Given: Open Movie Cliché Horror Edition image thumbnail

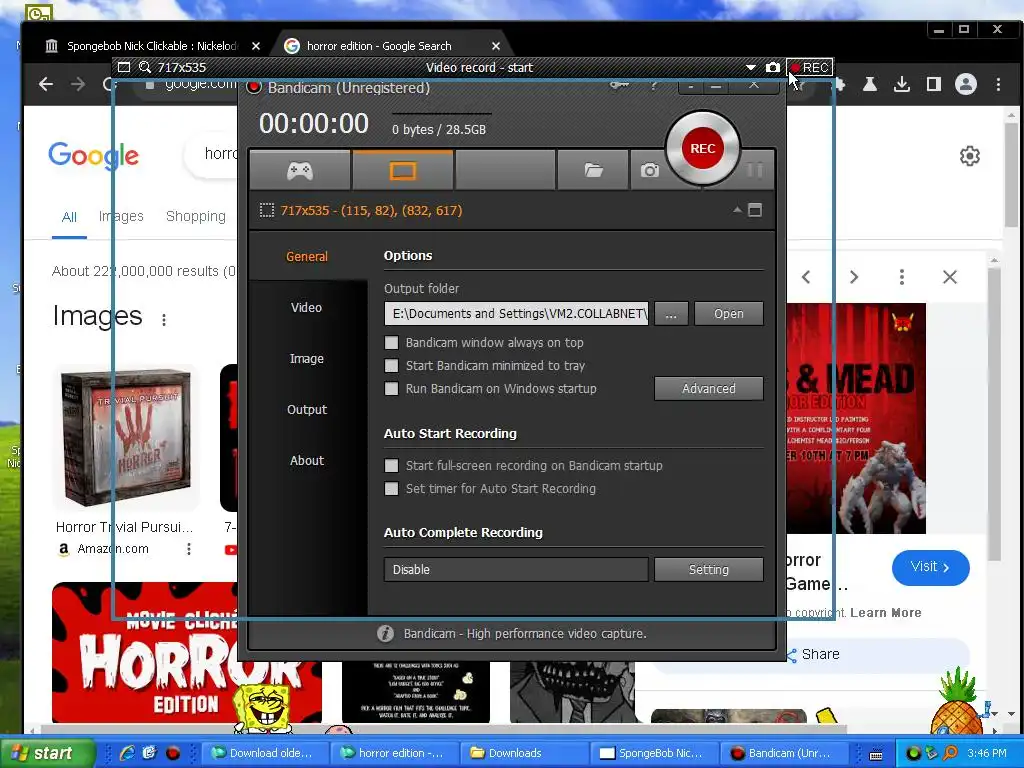Looking at the screenshot, I should [186, 653].
